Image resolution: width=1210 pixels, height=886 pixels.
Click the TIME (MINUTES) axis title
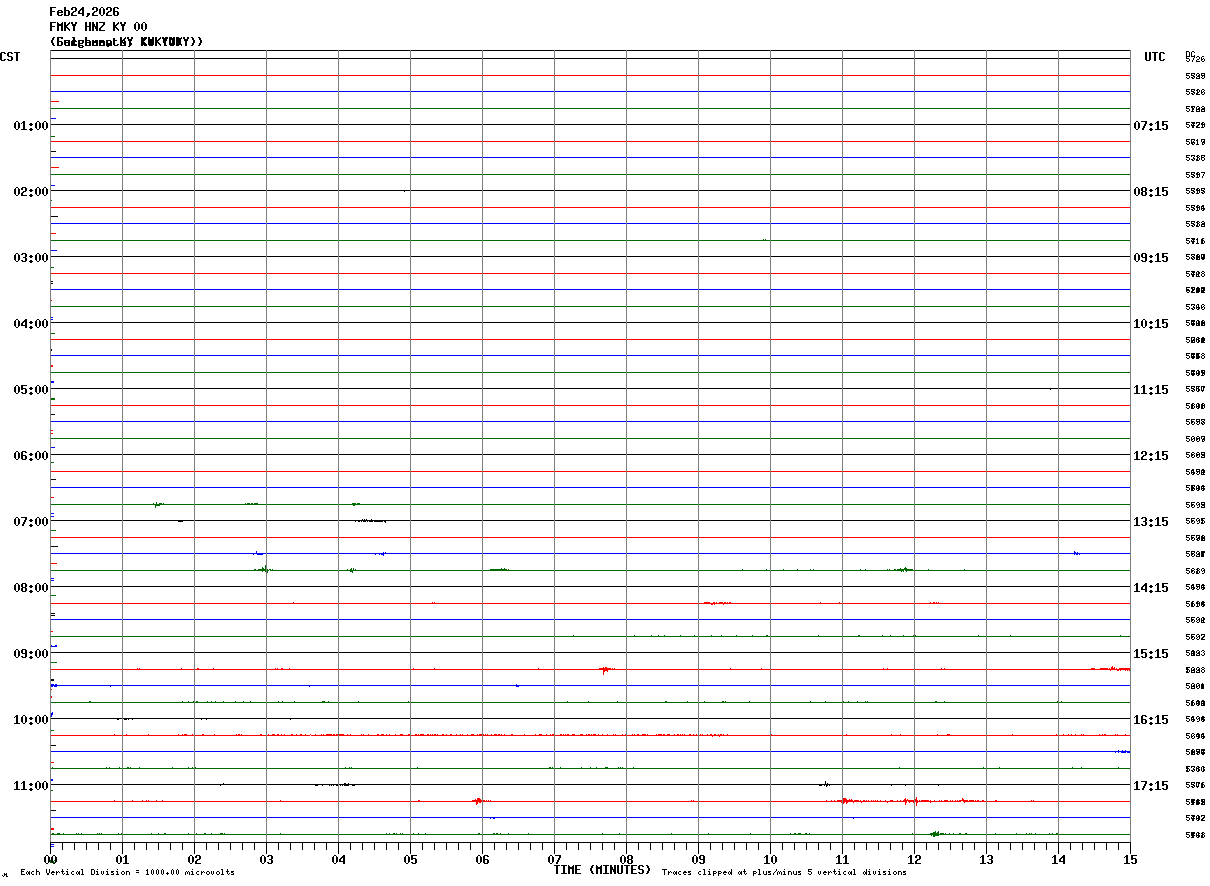pyautogui.click(x=602, y=870)
